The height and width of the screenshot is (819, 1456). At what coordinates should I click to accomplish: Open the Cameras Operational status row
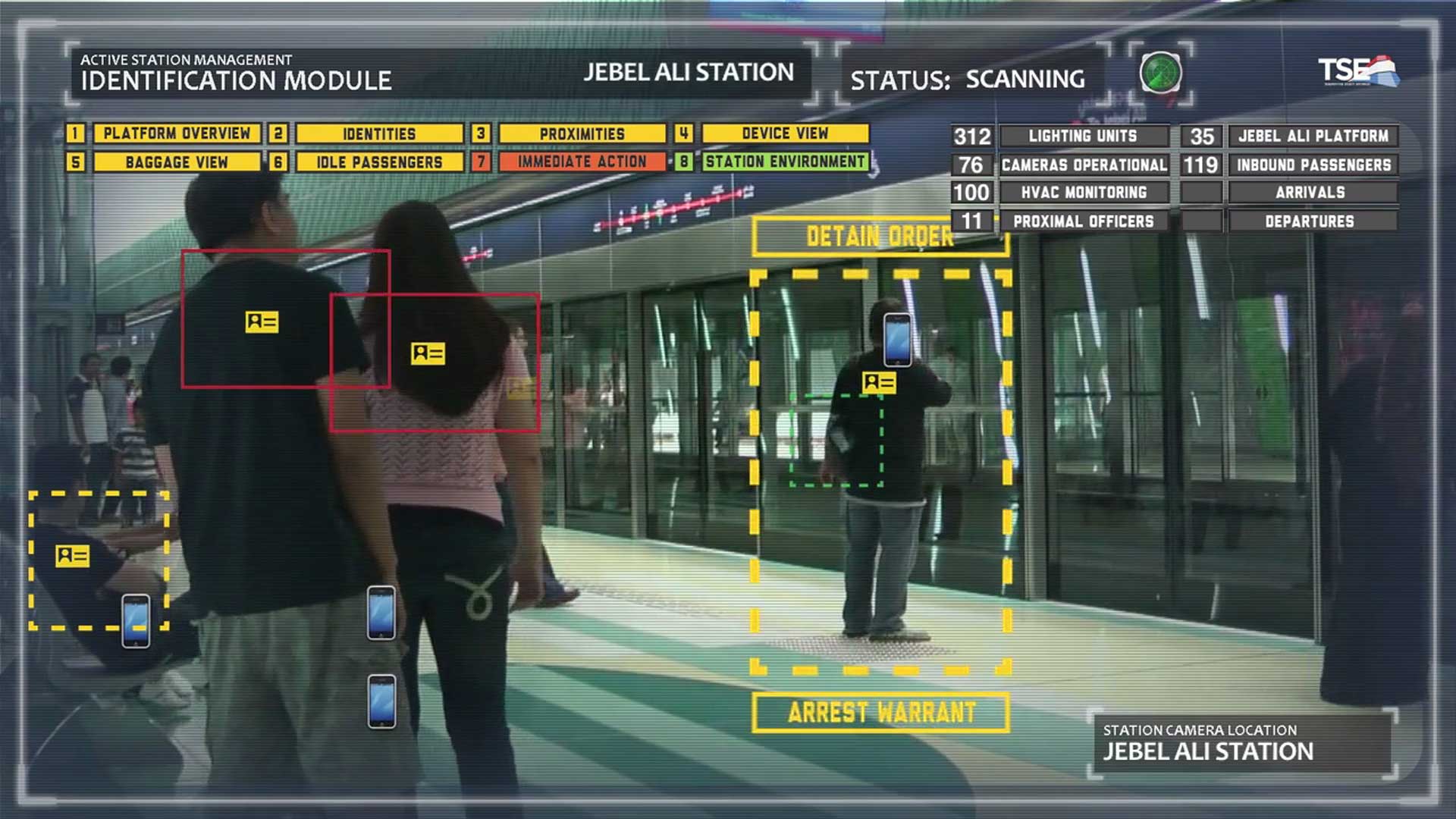pos(1084,165)
